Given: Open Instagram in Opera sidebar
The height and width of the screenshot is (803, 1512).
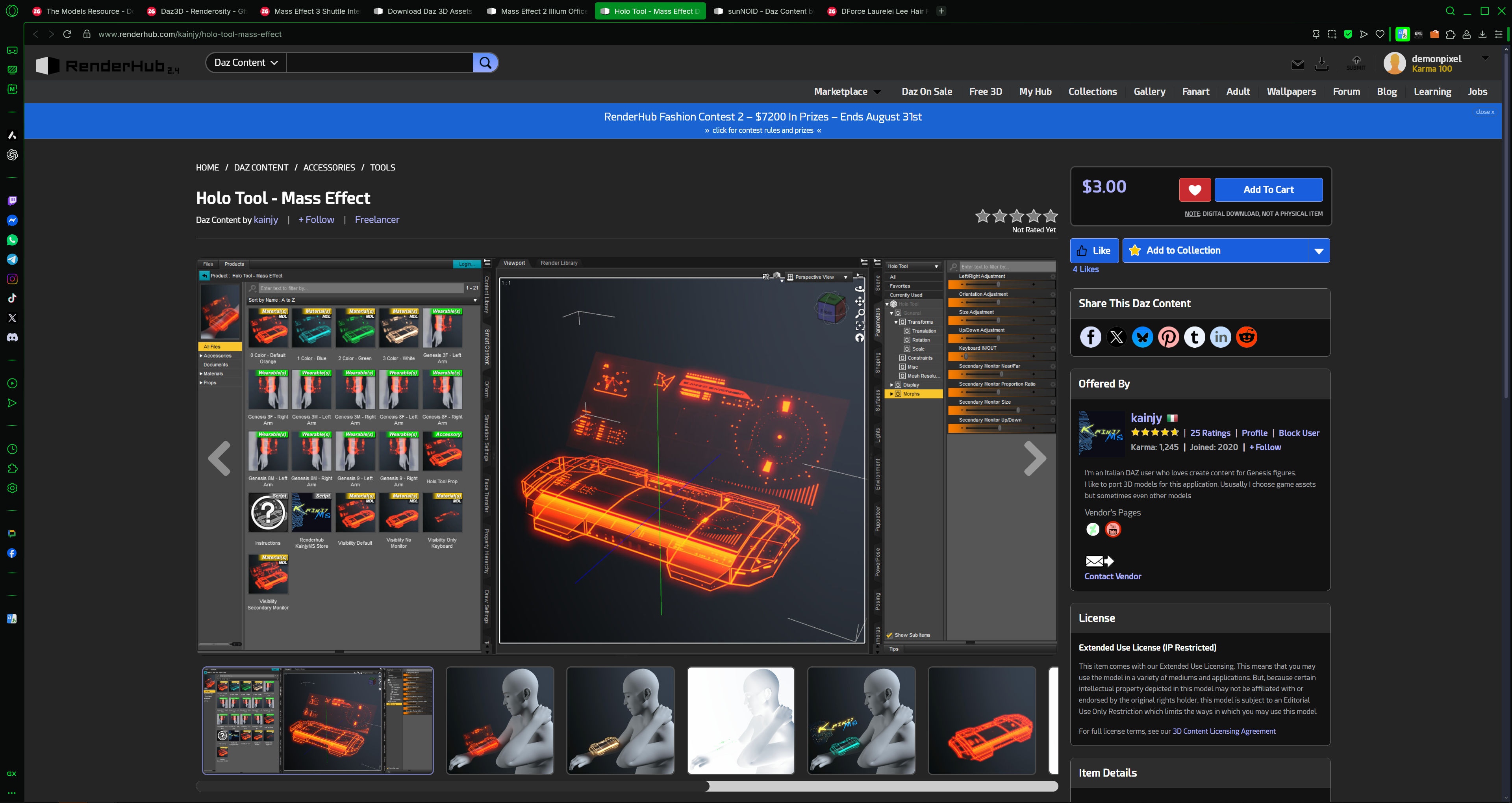Looking at the screenshot, I should 12,279.
